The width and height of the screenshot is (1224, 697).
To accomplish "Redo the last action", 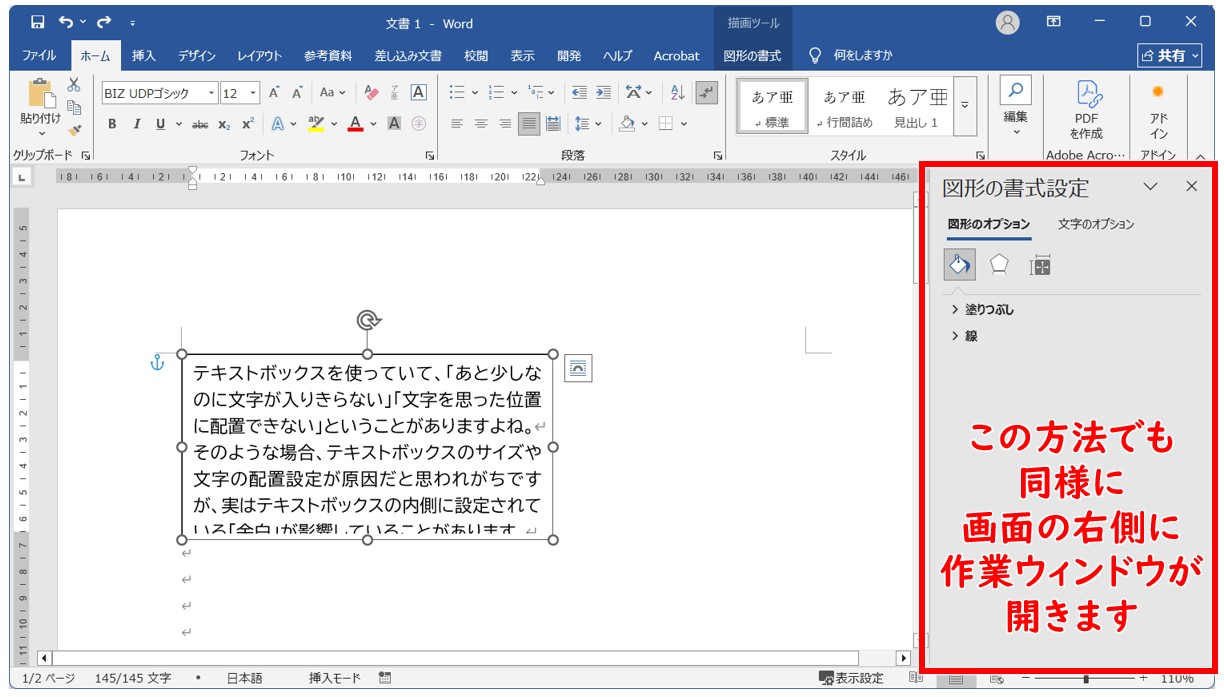I will (x=103, y=22).
